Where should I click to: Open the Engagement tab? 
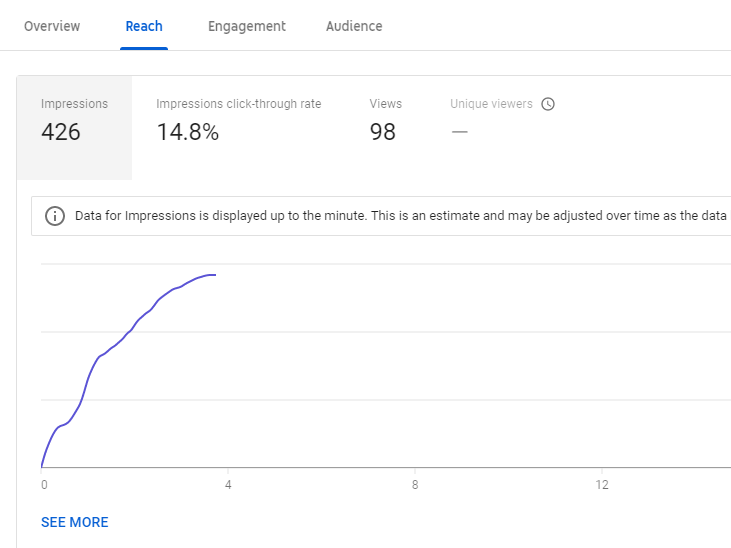pos(246,26)
